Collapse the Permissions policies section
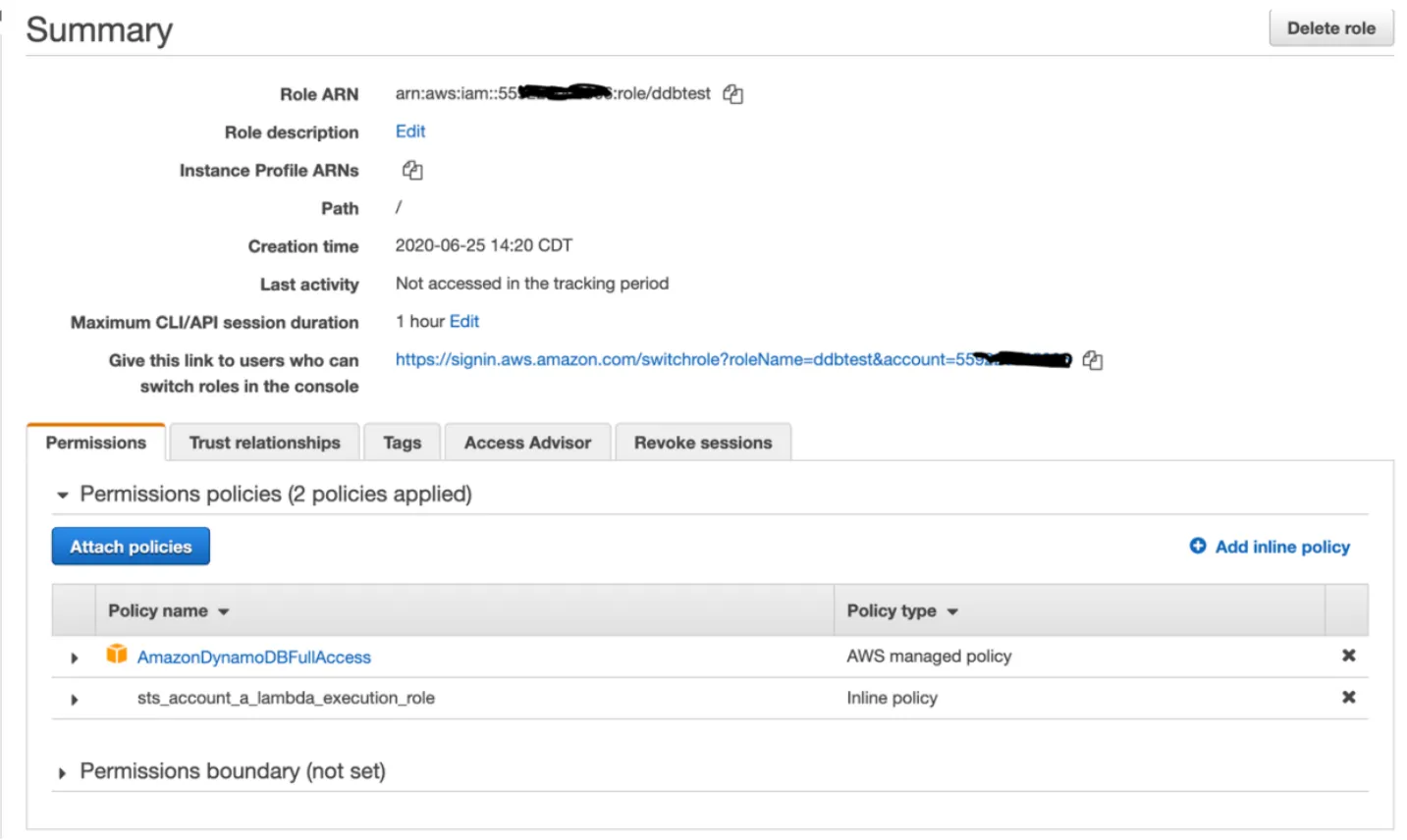Viewport: 1407px width, 840px height. (x=63, y=496)
